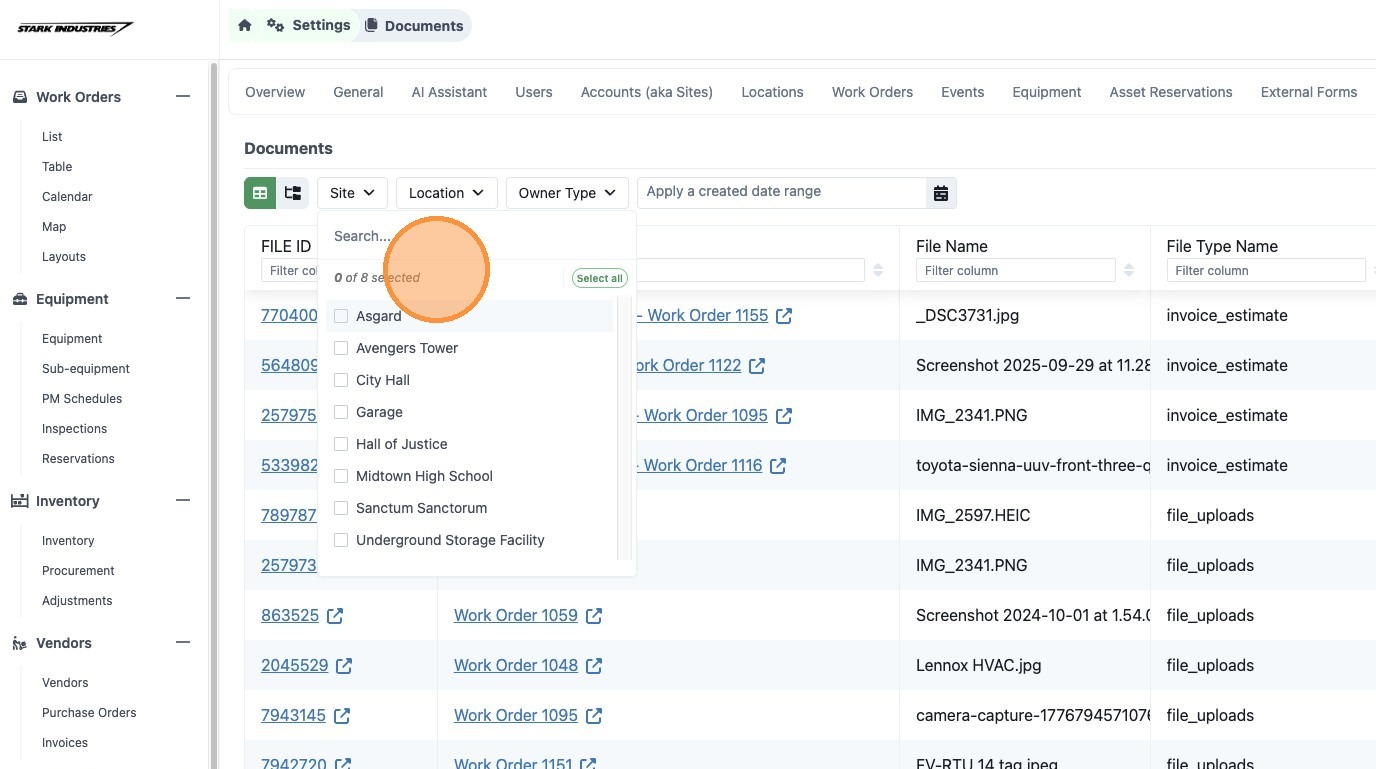Switch to the General tab
1376x769 pixels.
(x=358, y=92)
